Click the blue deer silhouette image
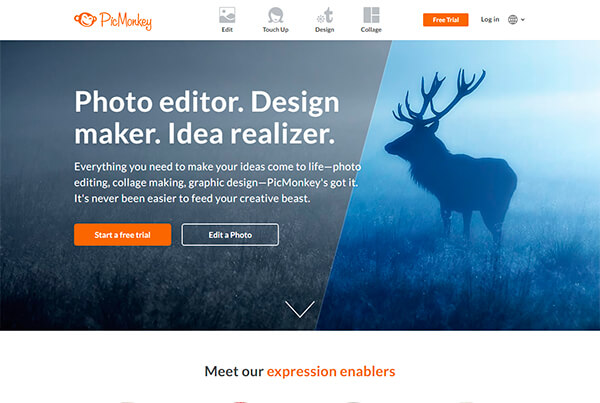Image resolution: width=600 pixels, height=403 pixels. (x=450, y=156)
